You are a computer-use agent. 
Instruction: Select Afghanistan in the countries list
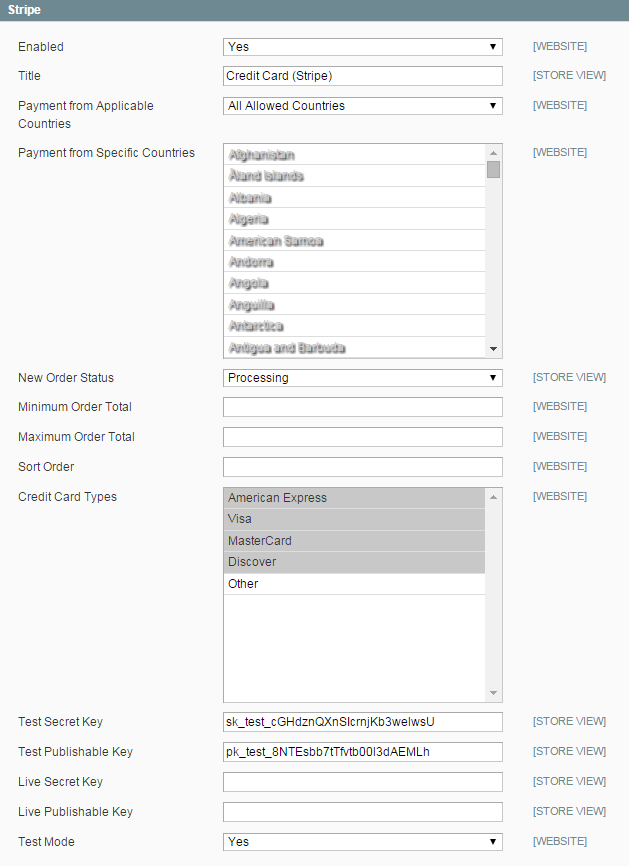tap(355, 155)
